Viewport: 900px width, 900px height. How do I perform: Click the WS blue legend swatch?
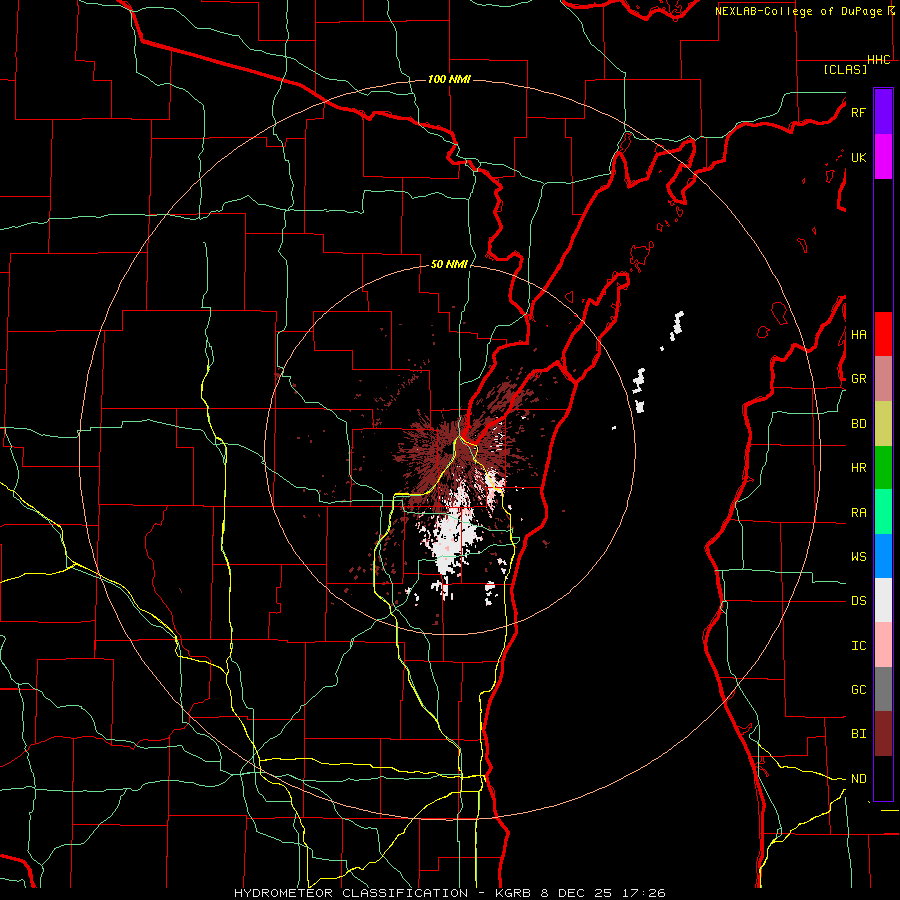[883, 556]
